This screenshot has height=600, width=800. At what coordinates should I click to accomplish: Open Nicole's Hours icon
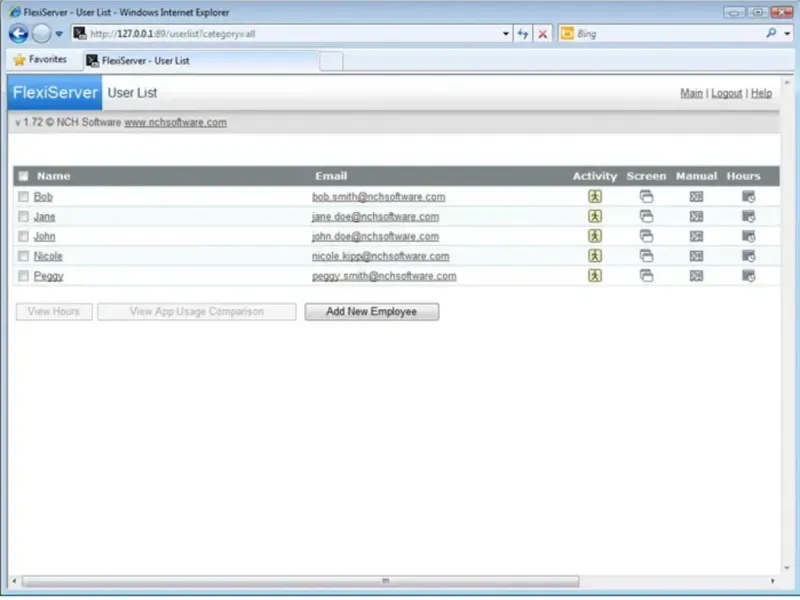748,256
